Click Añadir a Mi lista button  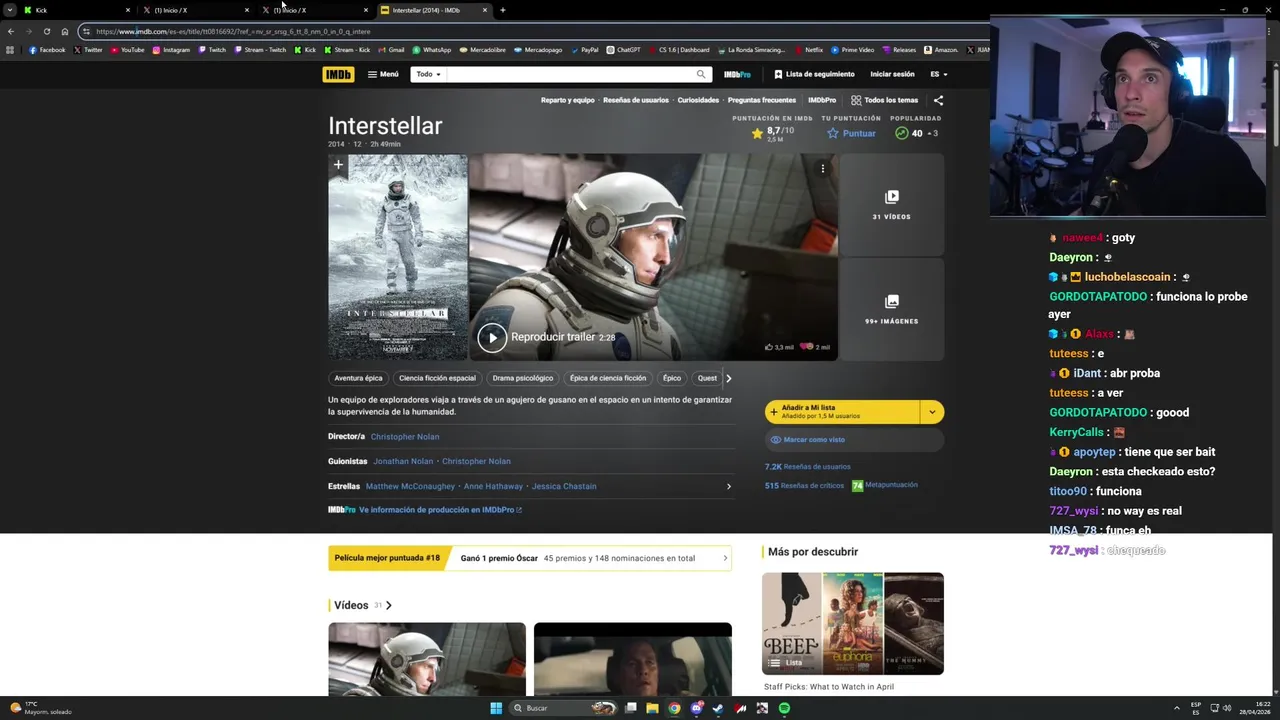point(842,412)
